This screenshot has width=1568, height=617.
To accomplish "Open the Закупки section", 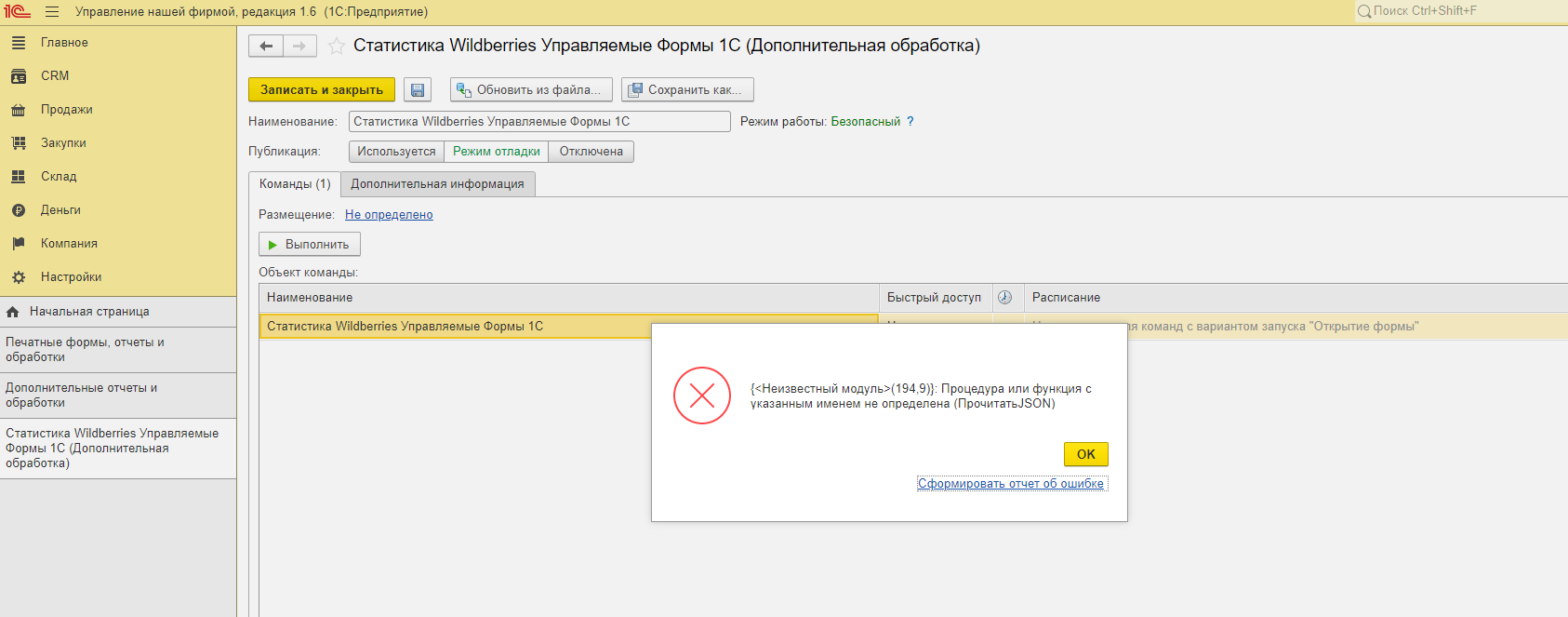I will [x=118, y=143].
